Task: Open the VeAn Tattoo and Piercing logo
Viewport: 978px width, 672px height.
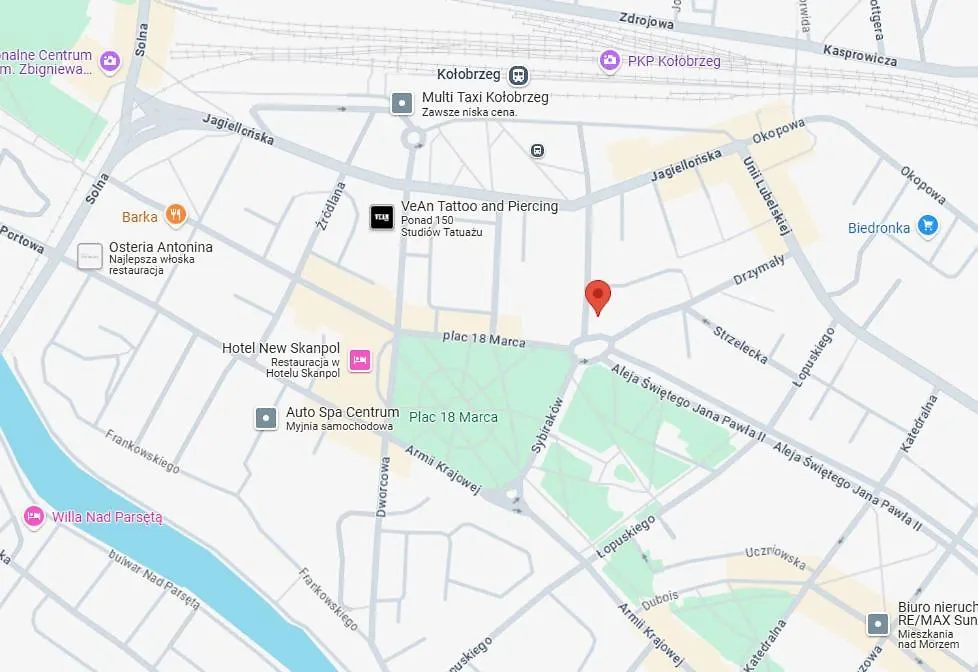Action: coord(382,217)
